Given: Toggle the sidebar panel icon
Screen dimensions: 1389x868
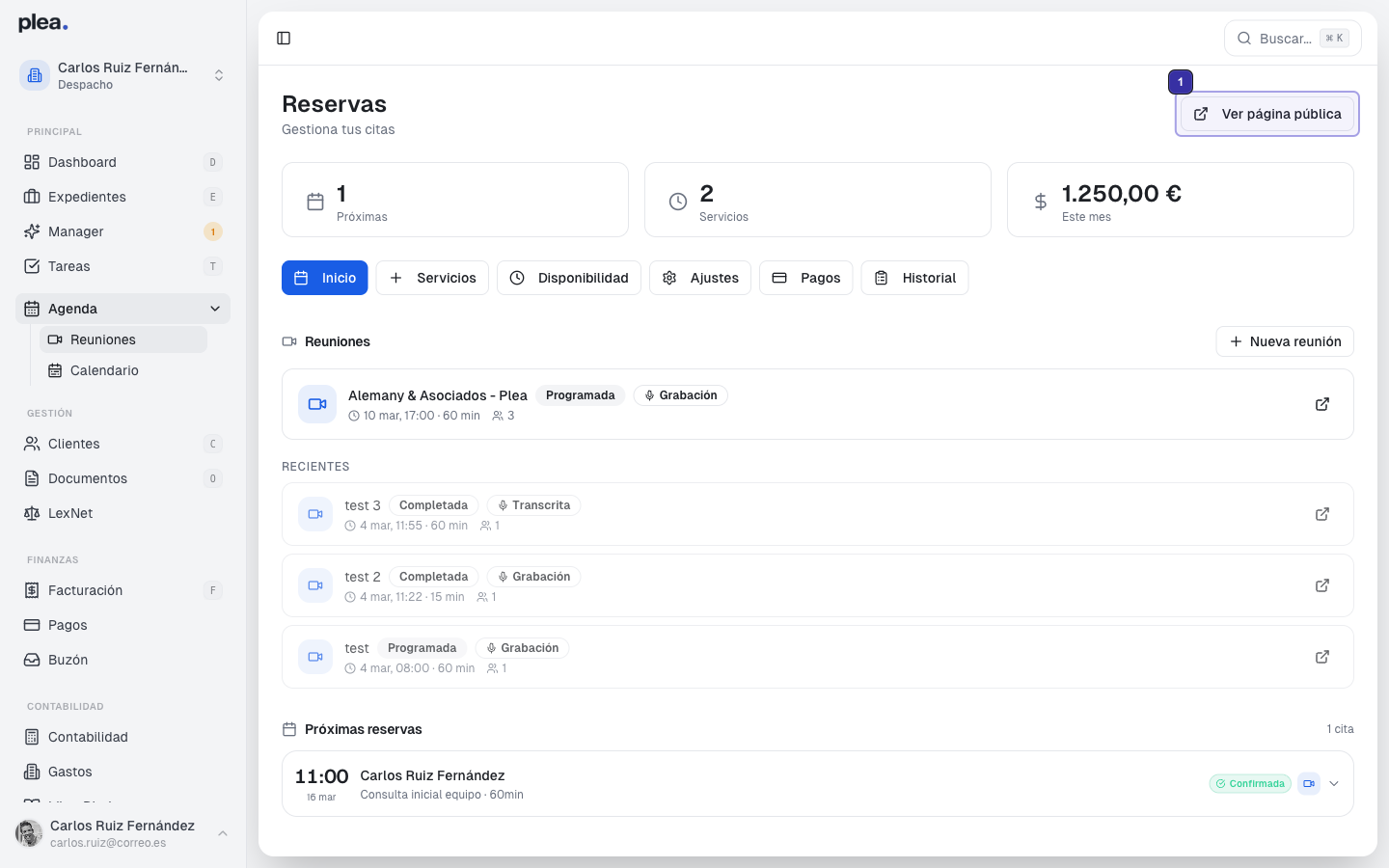Looking at the screenshot, I should [x=284, y=39].
